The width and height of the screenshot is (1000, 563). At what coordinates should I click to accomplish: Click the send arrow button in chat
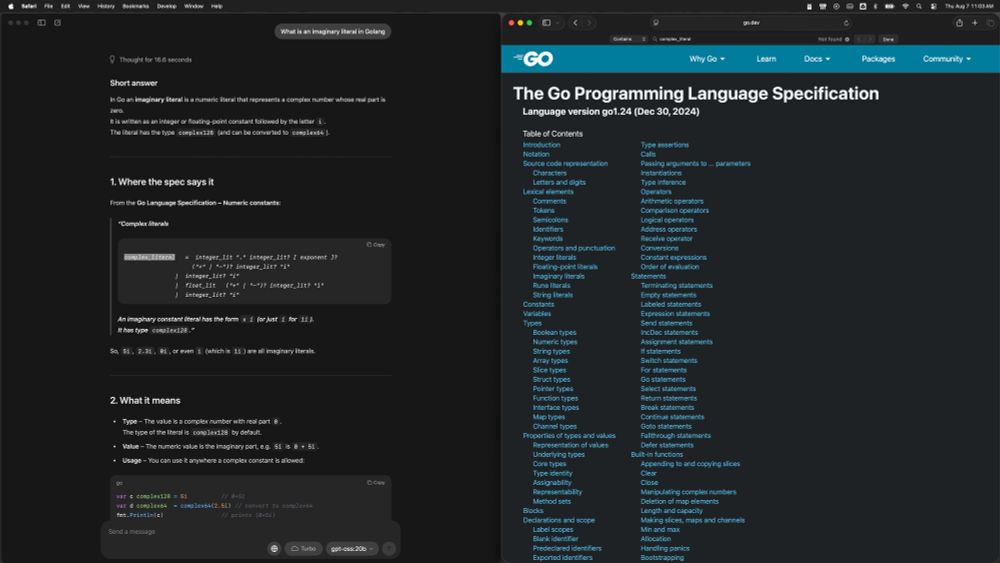(x=389, y=548)
